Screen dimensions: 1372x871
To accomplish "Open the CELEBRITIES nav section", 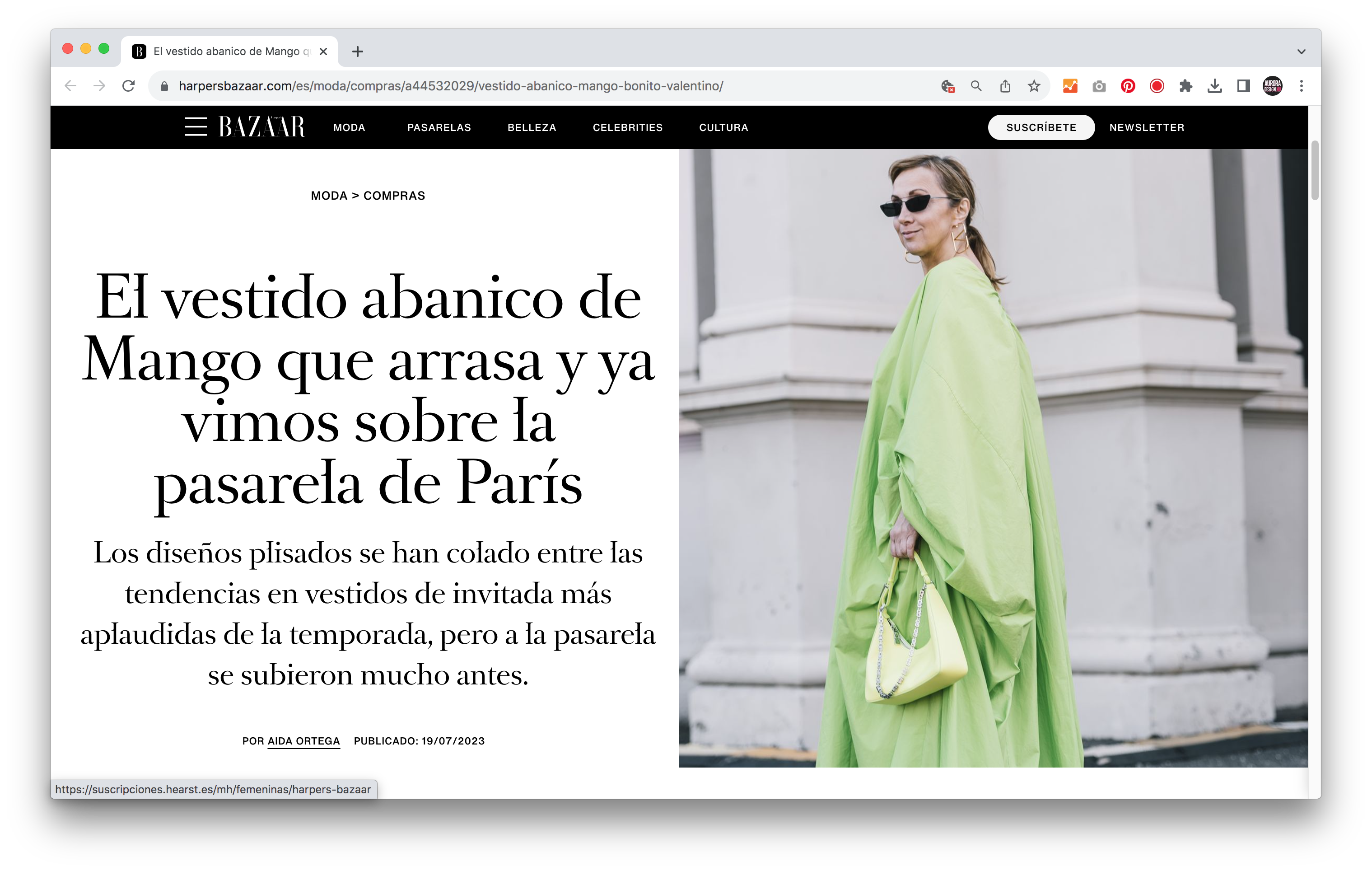I will 627,128.
